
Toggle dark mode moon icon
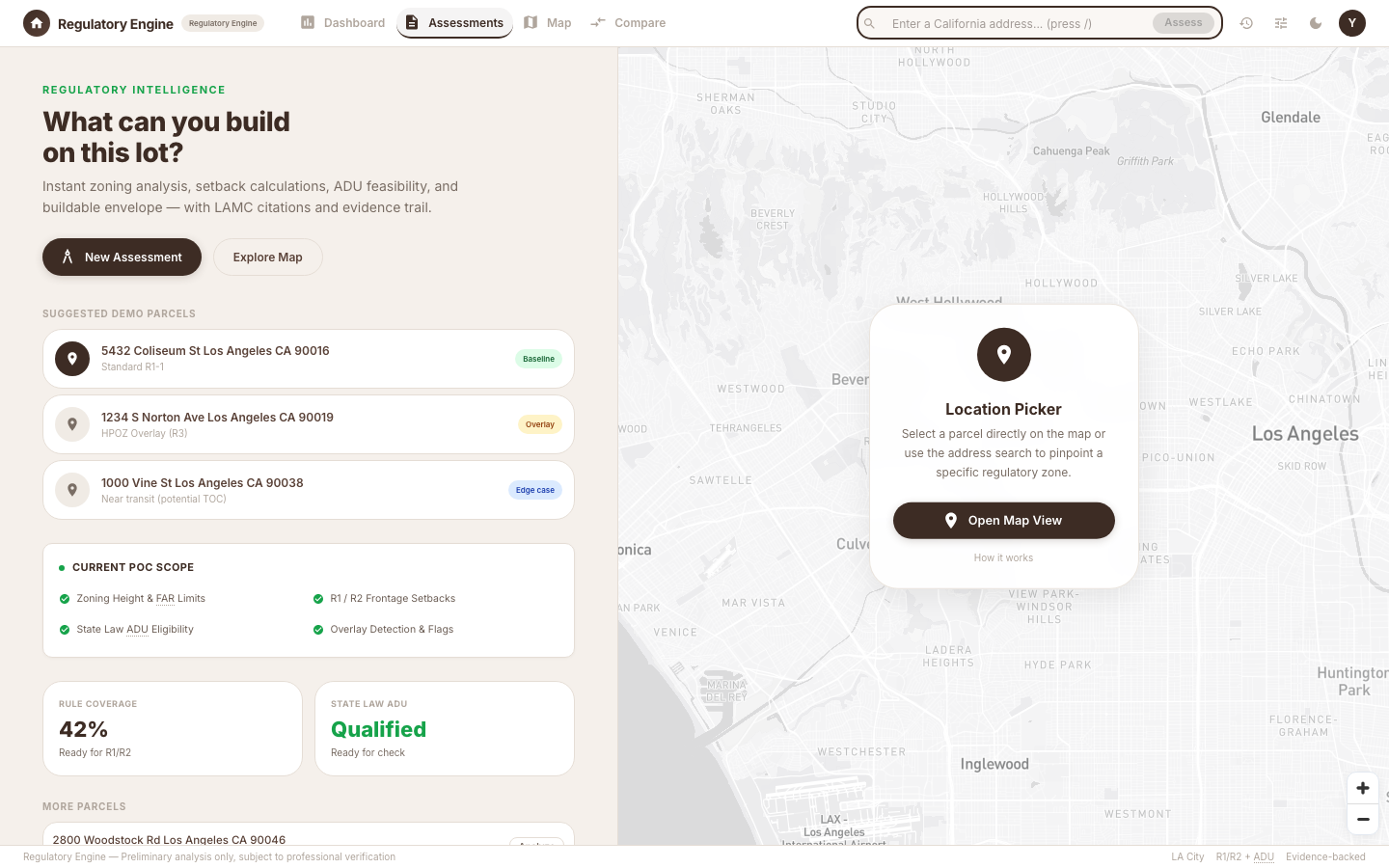(x=1316, y=23)
